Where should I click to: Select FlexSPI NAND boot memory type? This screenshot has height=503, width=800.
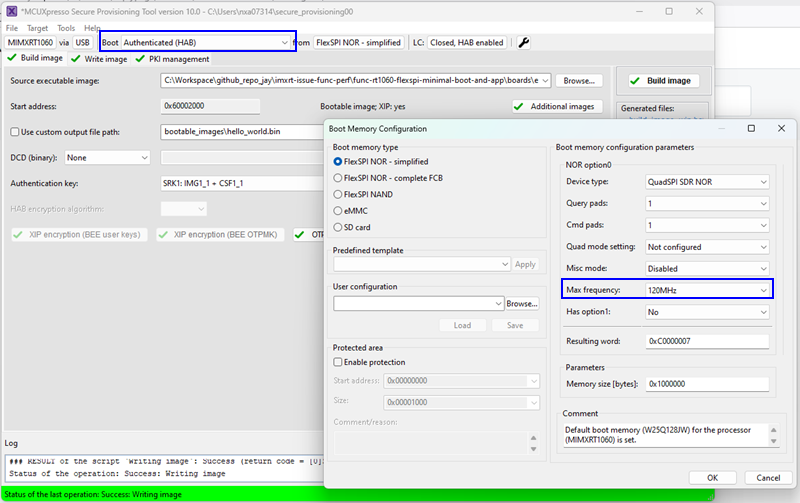point(338,194)
